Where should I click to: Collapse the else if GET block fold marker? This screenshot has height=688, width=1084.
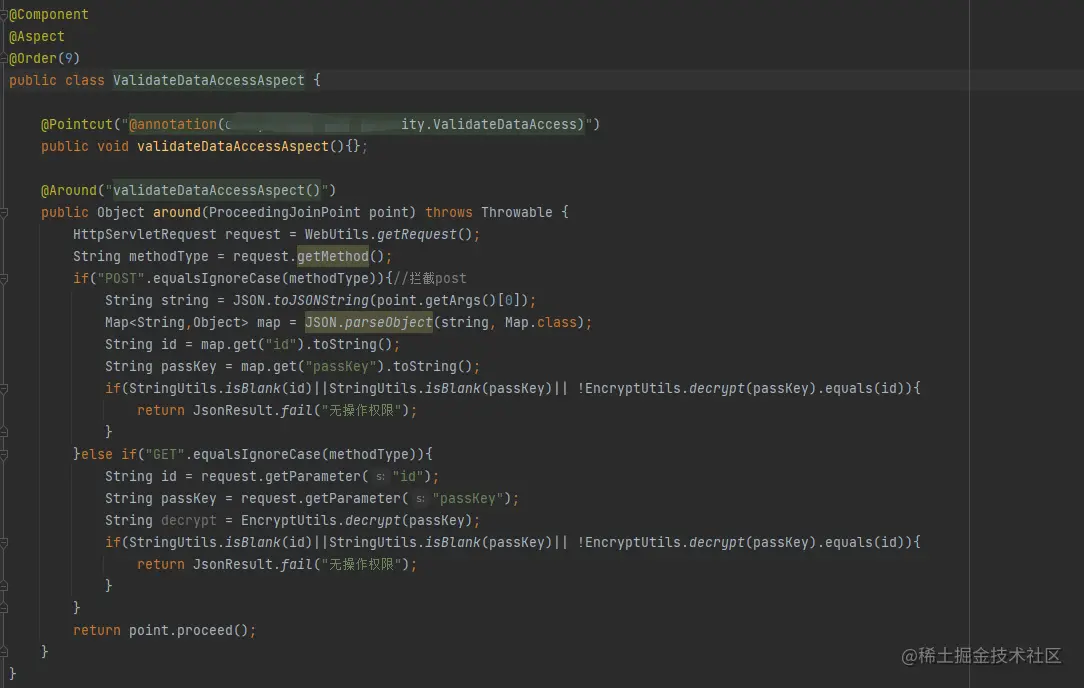tap(3, 454)
